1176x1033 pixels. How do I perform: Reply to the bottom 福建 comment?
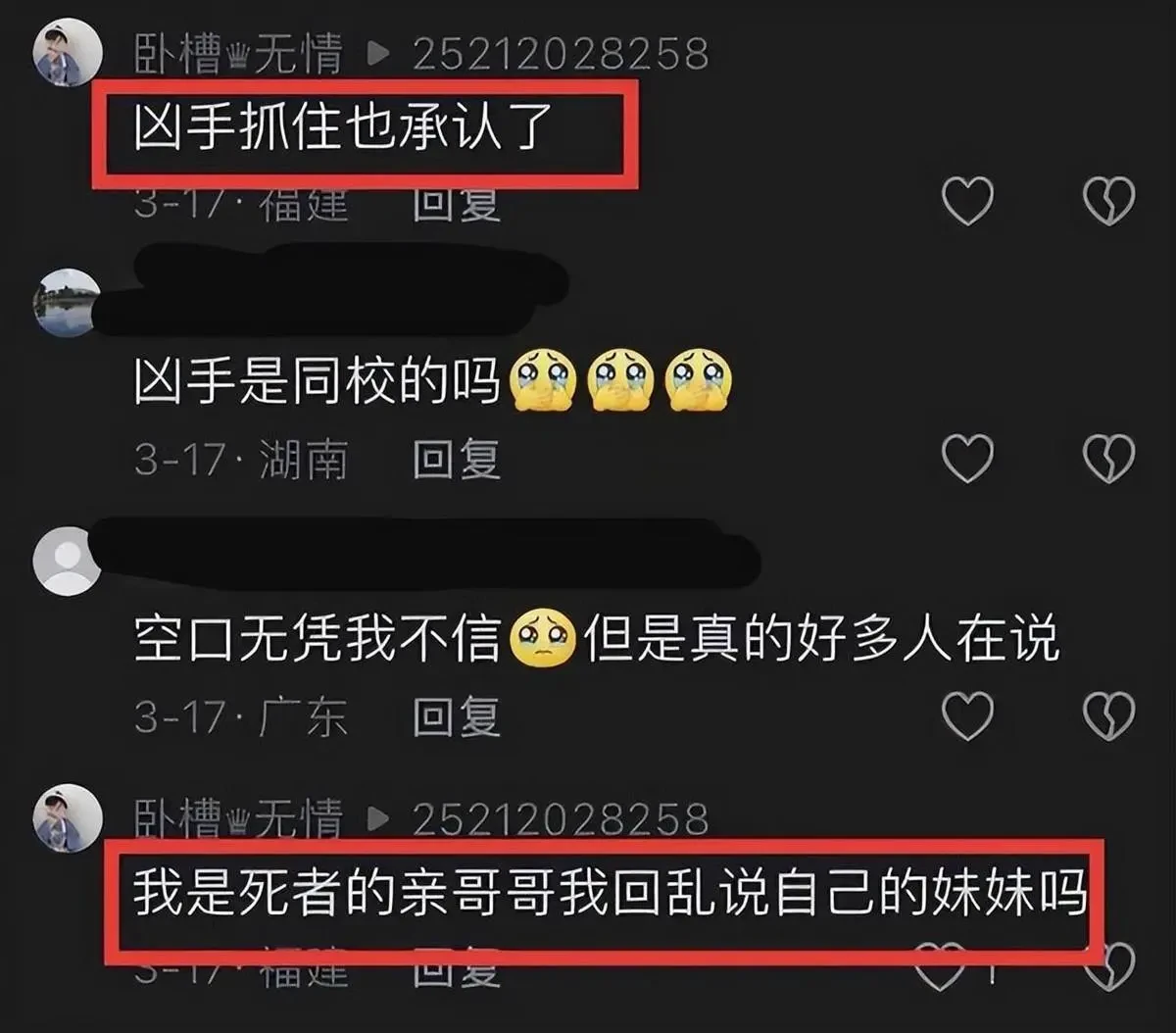pyautogui.click(x=457, y=971)
